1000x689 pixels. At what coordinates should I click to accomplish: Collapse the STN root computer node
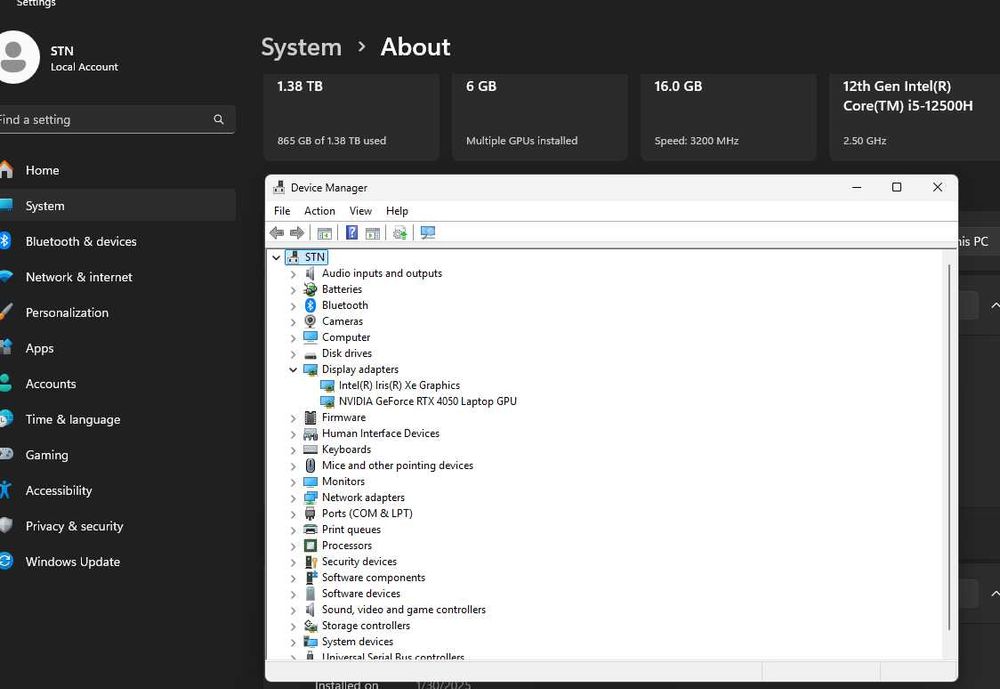(x=276, y=257)
